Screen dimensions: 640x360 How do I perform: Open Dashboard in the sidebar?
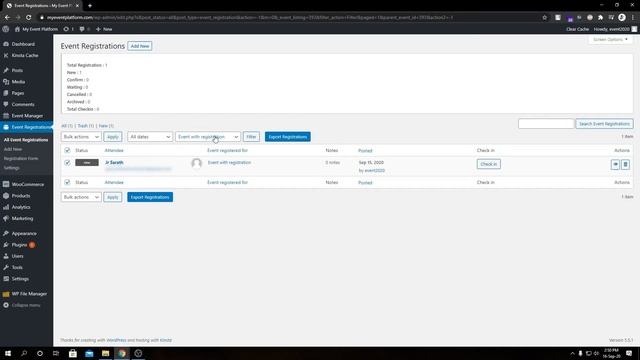coord(23,44)
